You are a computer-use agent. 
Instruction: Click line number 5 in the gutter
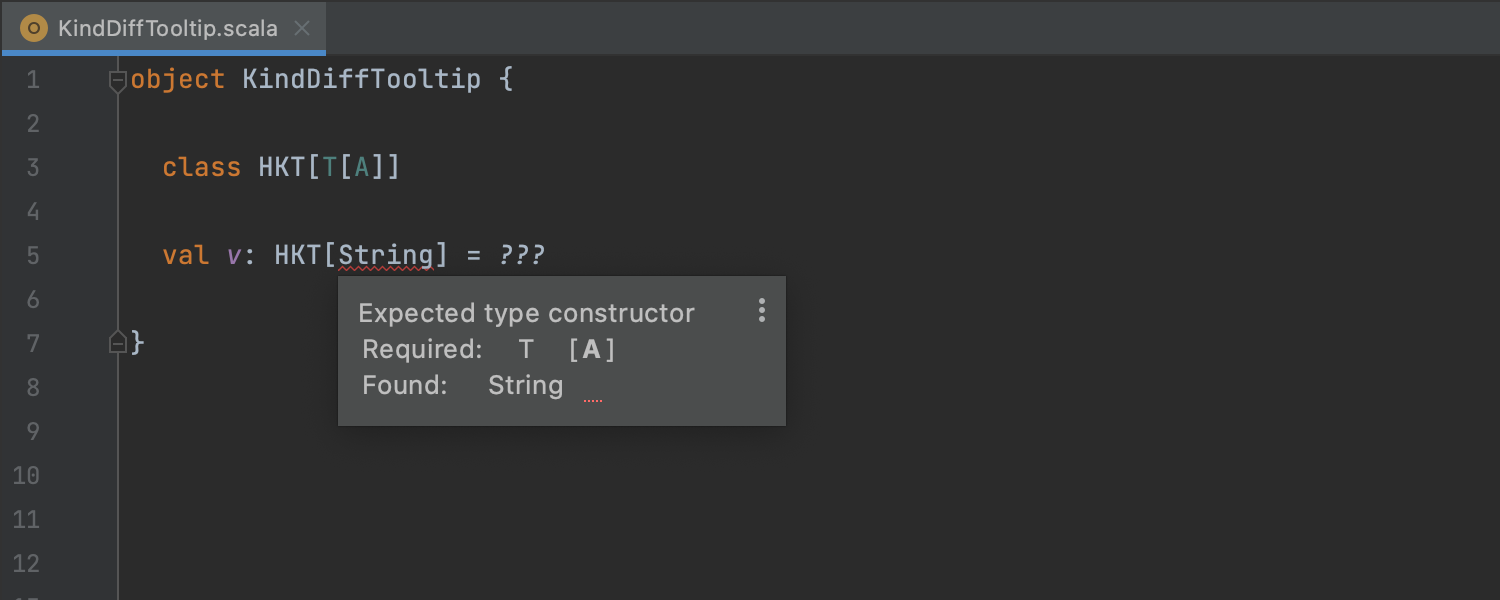click(x=33, y=256)
